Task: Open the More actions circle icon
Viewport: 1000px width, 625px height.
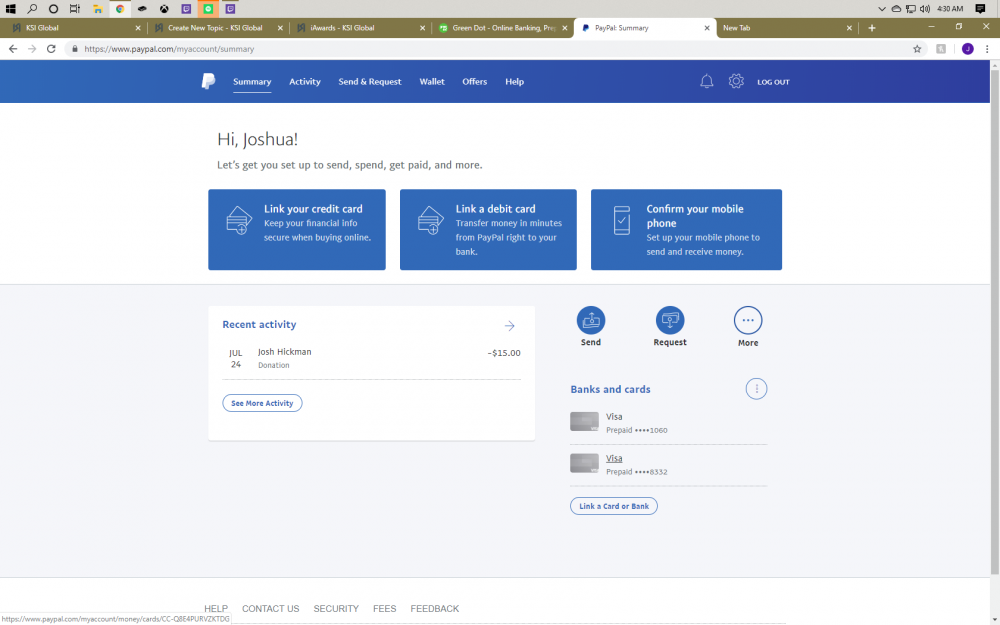Action: [748, 320]
